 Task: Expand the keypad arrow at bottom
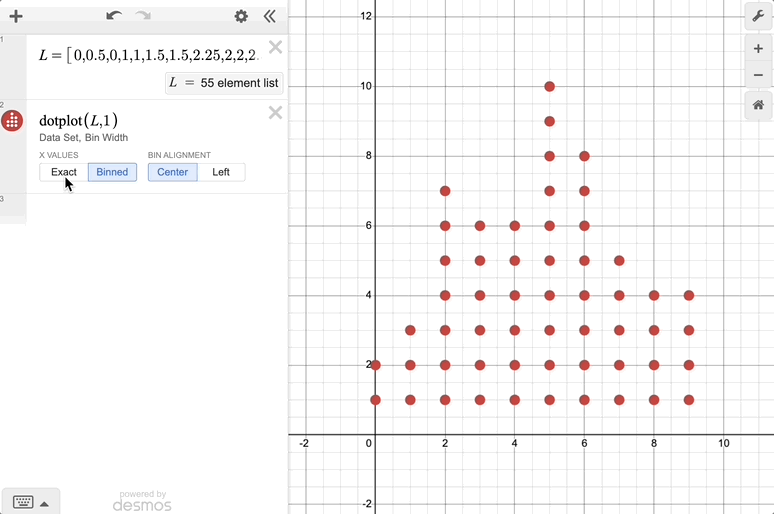pos(44,502)
